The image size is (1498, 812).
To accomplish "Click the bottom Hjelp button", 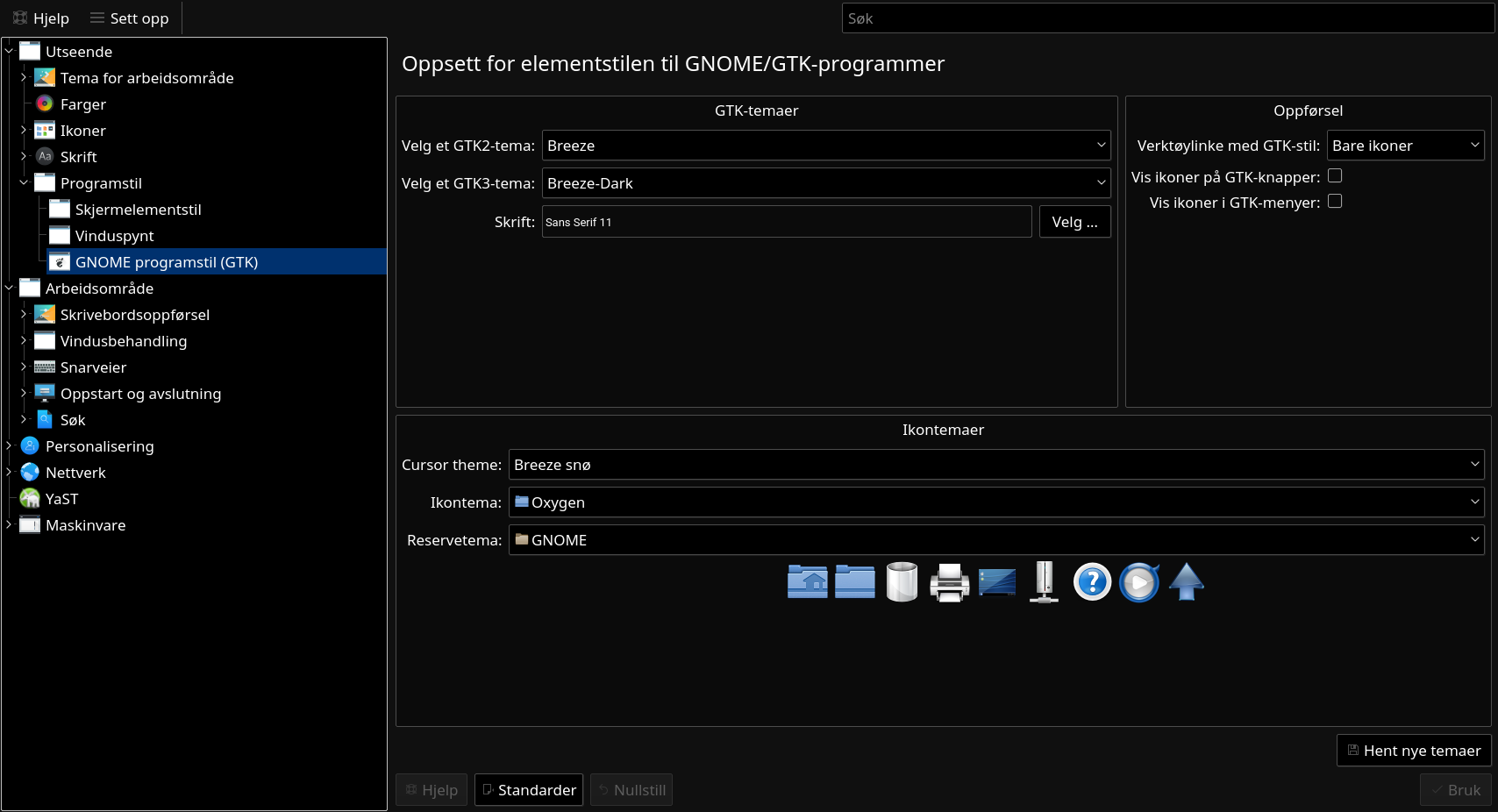I will pos(432,790).
